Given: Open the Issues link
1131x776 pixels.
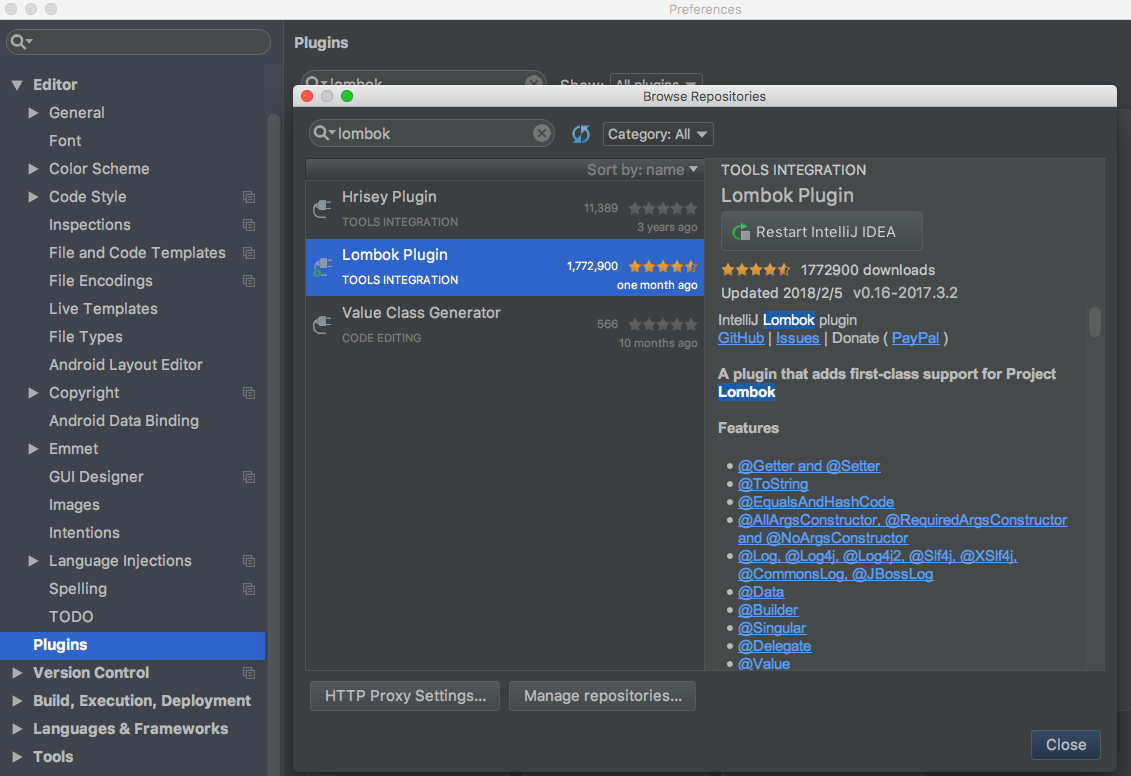Looking at the screenshot, I should [798, 338].
